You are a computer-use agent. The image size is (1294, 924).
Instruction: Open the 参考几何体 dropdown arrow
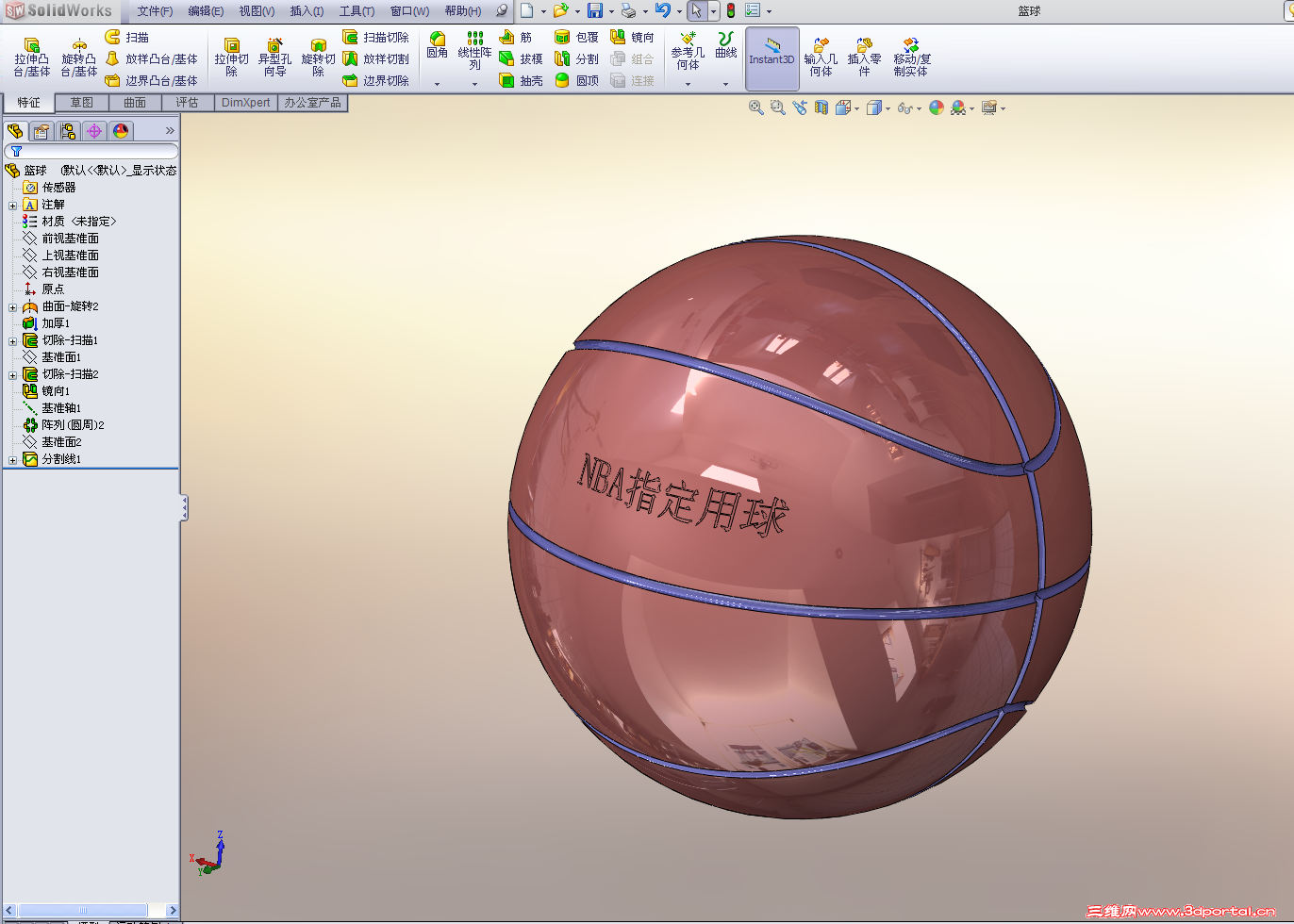coord(688,84)
